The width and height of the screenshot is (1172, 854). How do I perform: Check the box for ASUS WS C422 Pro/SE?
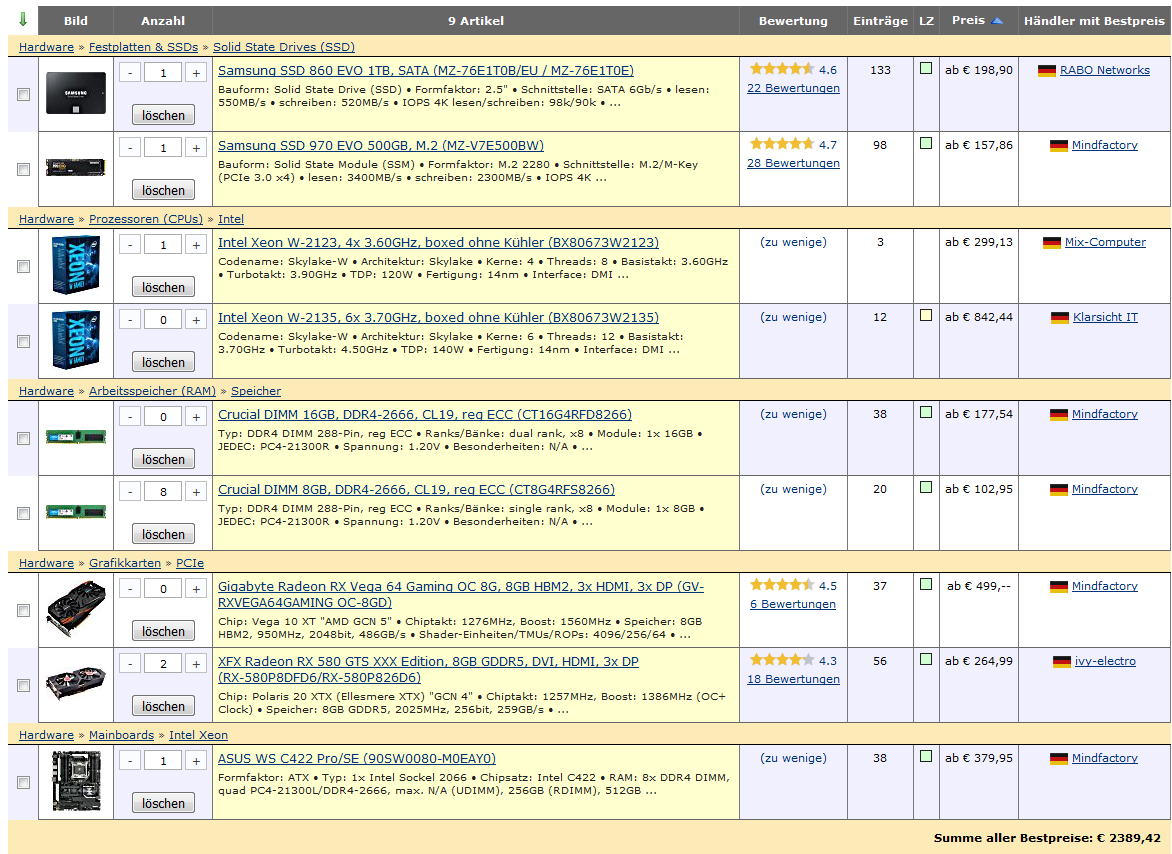pyautogui.click(x=24, y=782)
